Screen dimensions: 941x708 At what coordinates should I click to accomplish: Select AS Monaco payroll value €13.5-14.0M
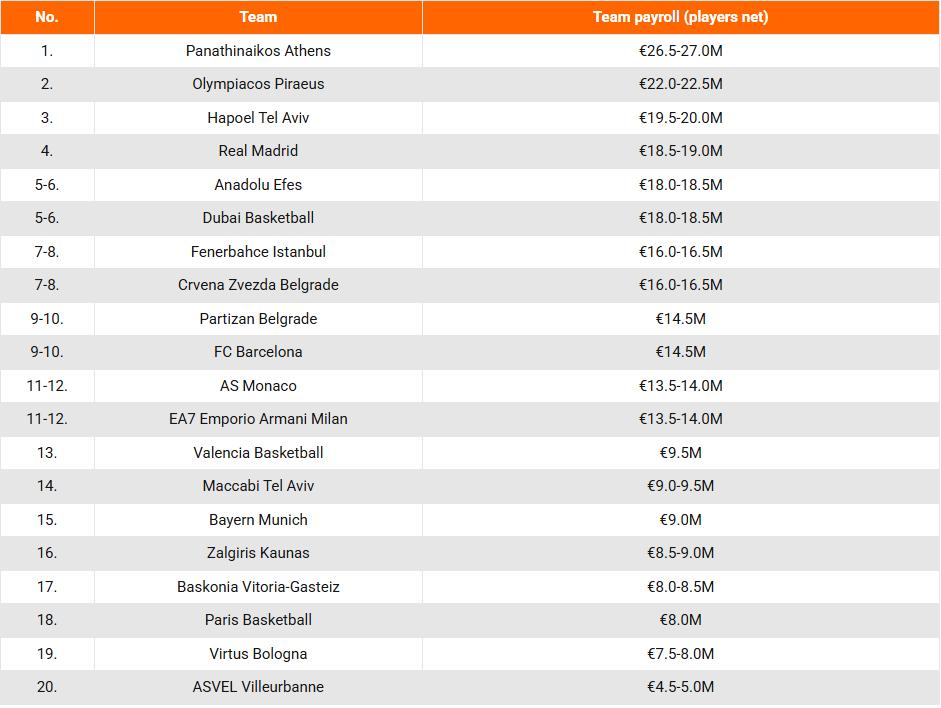click(680, 386)
